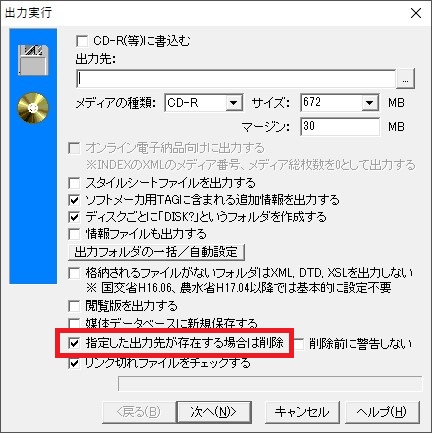Uncheck ソフトメーカ用TAG追加情報 output checkbox
Screen dimensions: 432x433
click(x=74, y=200)
